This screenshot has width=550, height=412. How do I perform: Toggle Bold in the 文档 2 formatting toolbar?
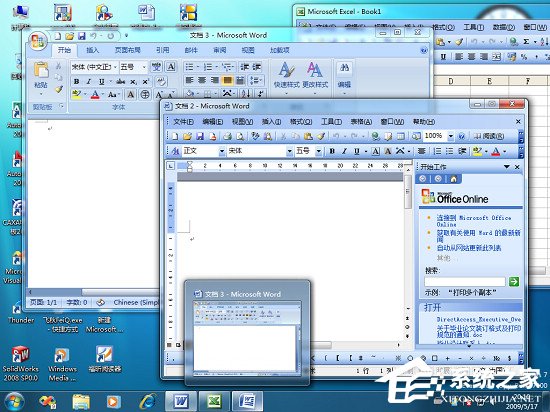[332, 151]
